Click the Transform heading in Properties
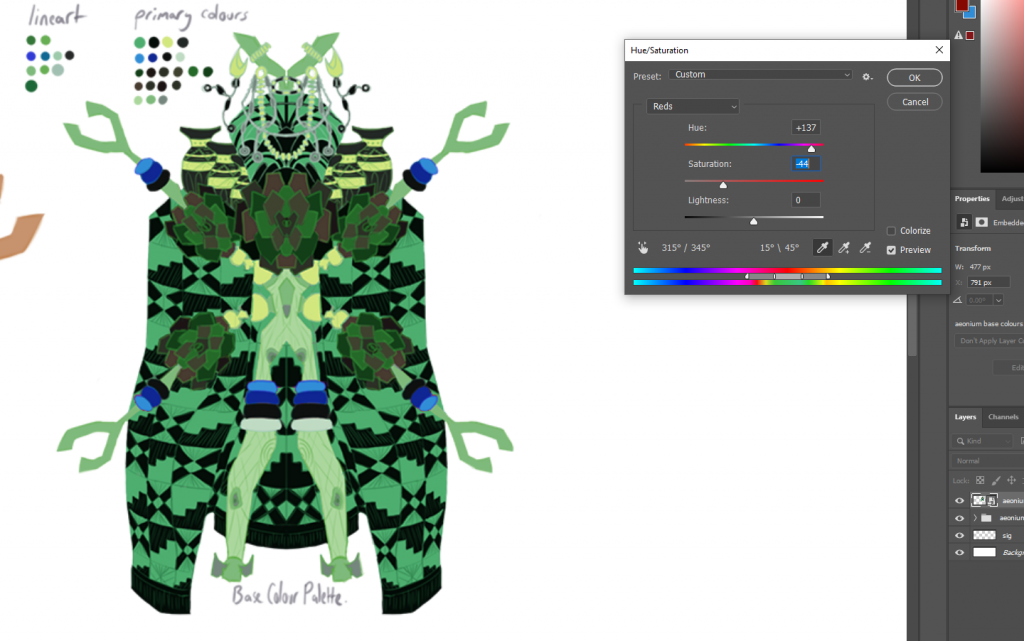Viewport: 1024px width, 641px height. point(972,249)
